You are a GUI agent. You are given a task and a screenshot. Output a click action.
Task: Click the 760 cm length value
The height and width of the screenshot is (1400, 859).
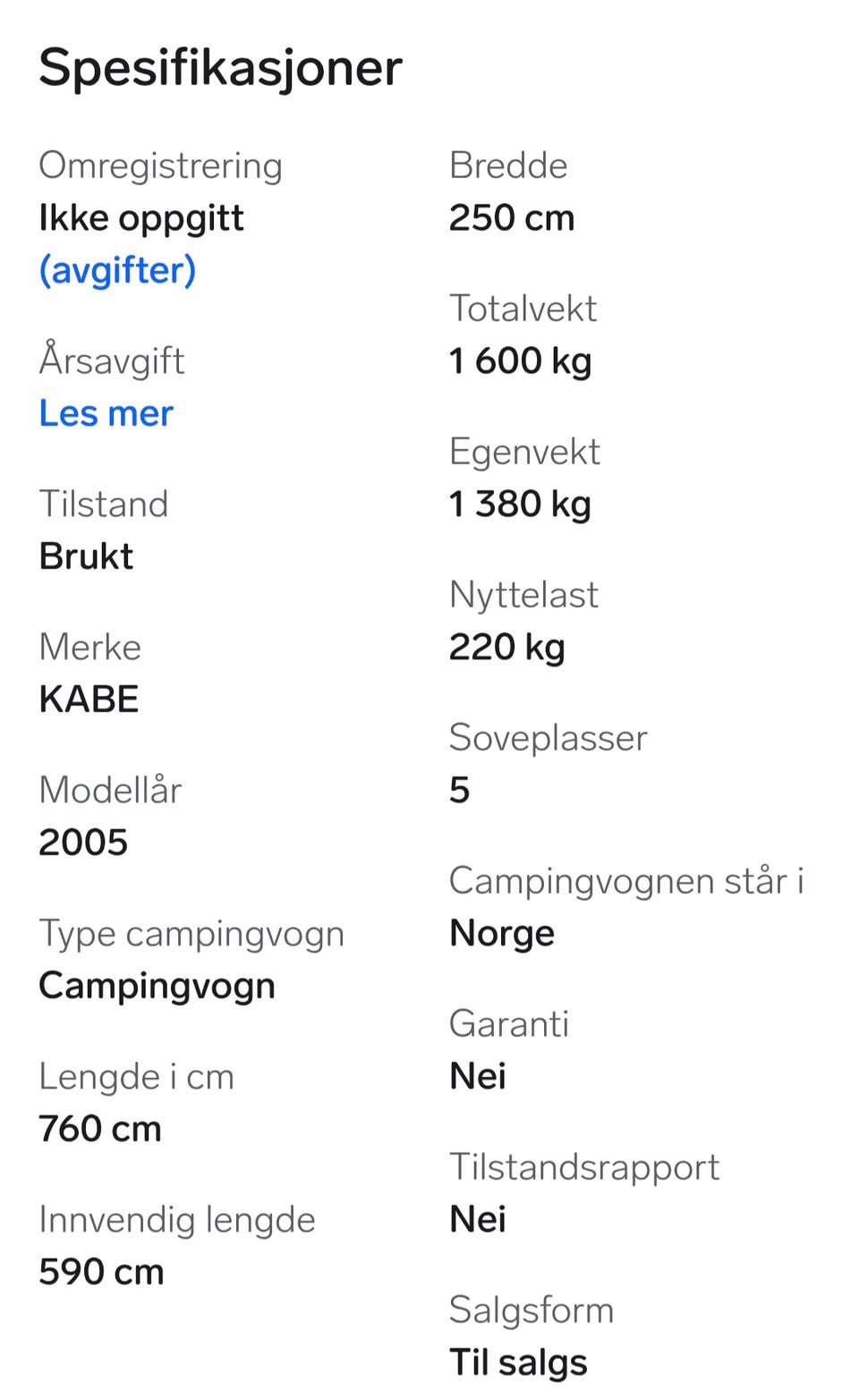pyautogui.click(x=100, y=1129)
